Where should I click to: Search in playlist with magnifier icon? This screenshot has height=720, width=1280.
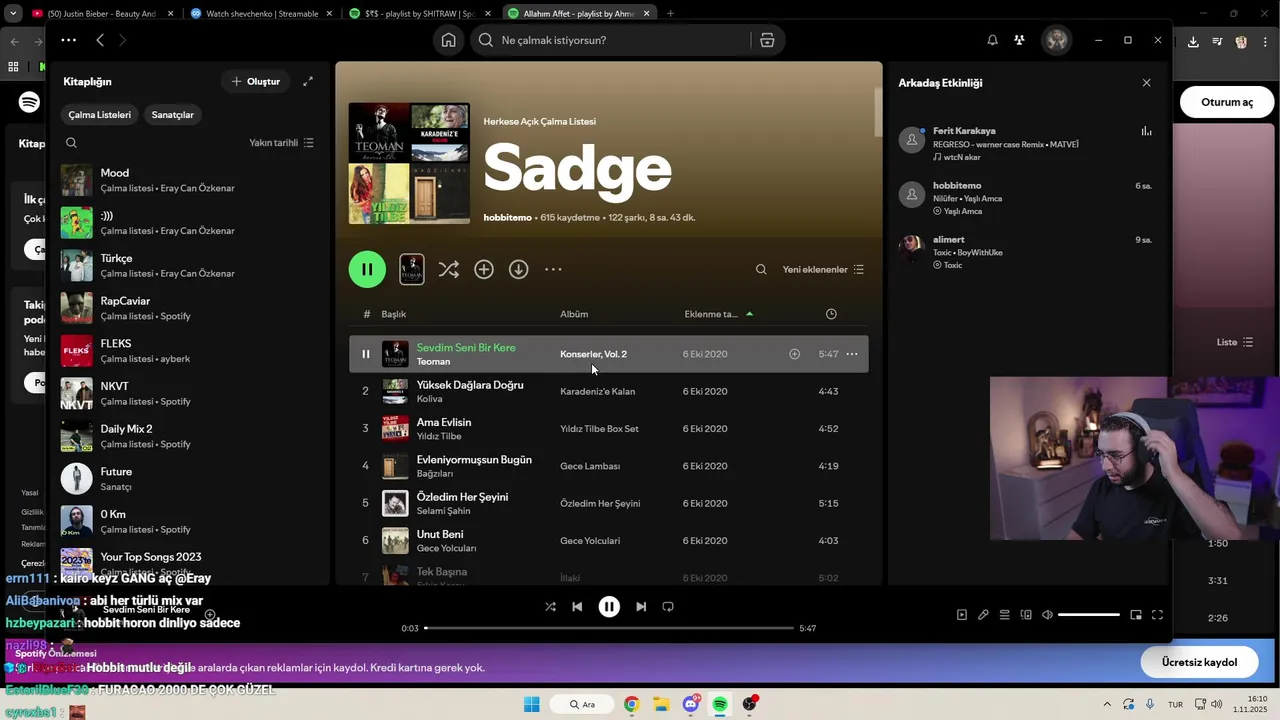click(x=761, y=269)
